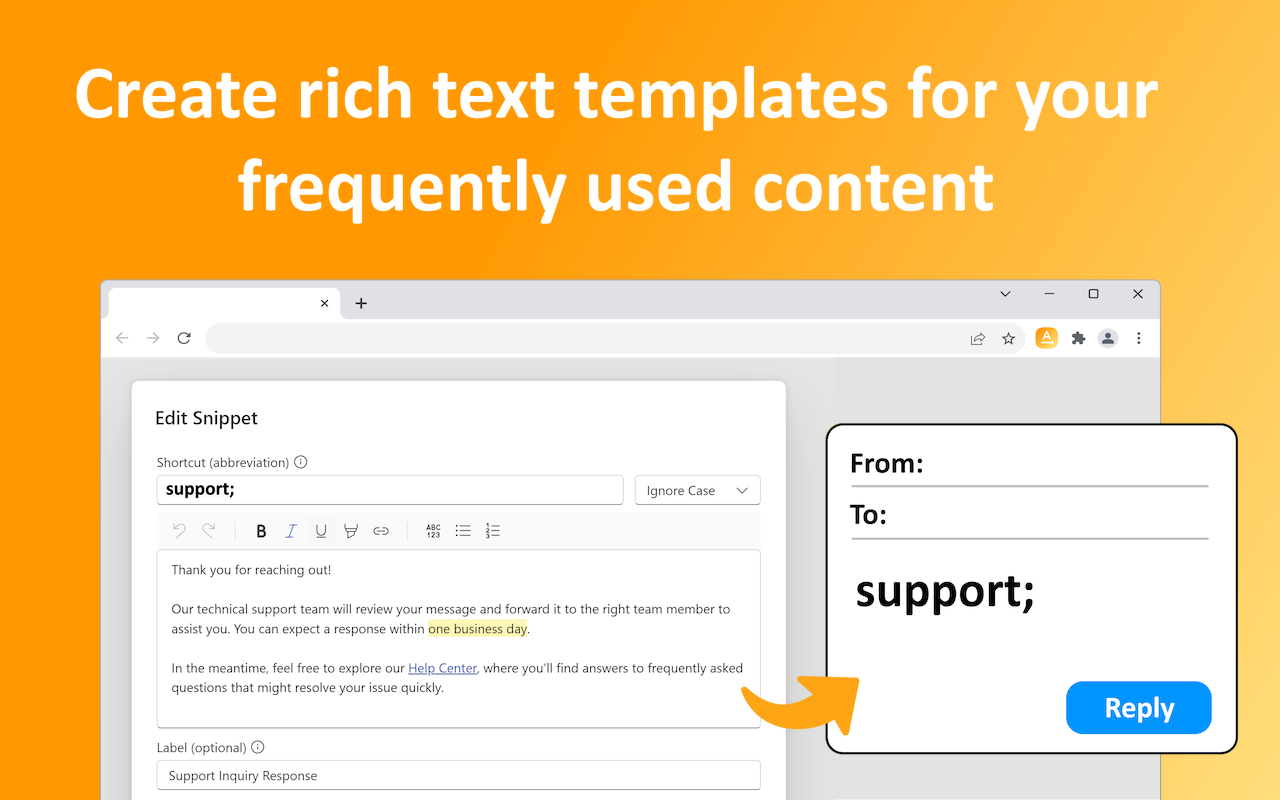Minimize the browser window
The image size is (1280, 800).
click(x=1050, y=294)
